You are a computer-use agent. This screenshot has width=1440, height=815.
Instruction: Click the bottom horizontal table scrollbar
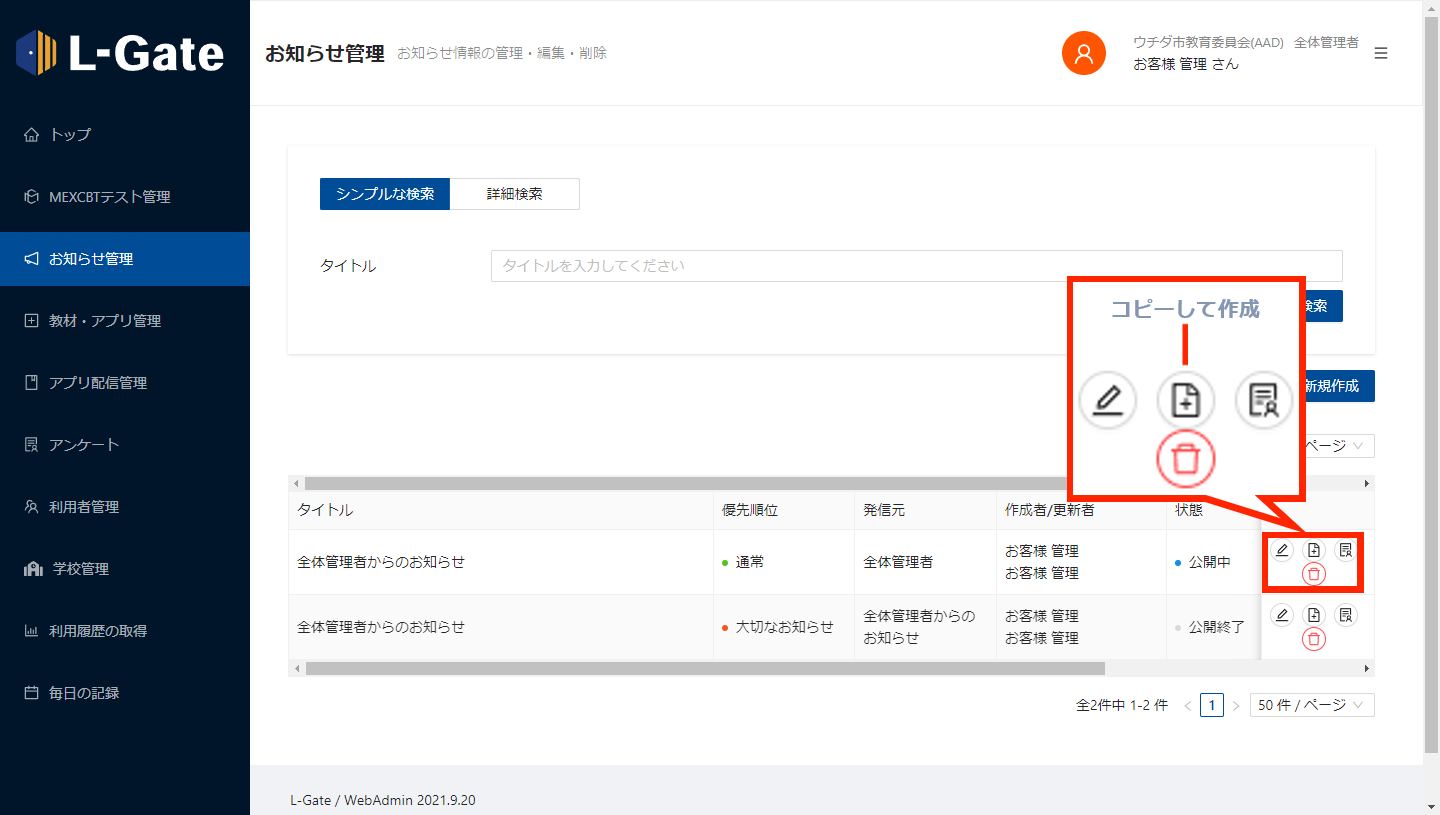(705, 668)
